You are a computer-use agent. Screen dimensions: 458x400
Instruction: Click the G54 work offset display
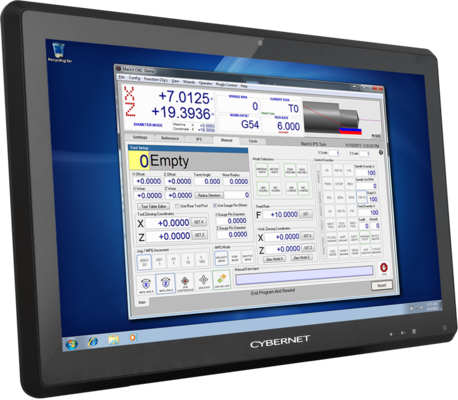point(249,125)
